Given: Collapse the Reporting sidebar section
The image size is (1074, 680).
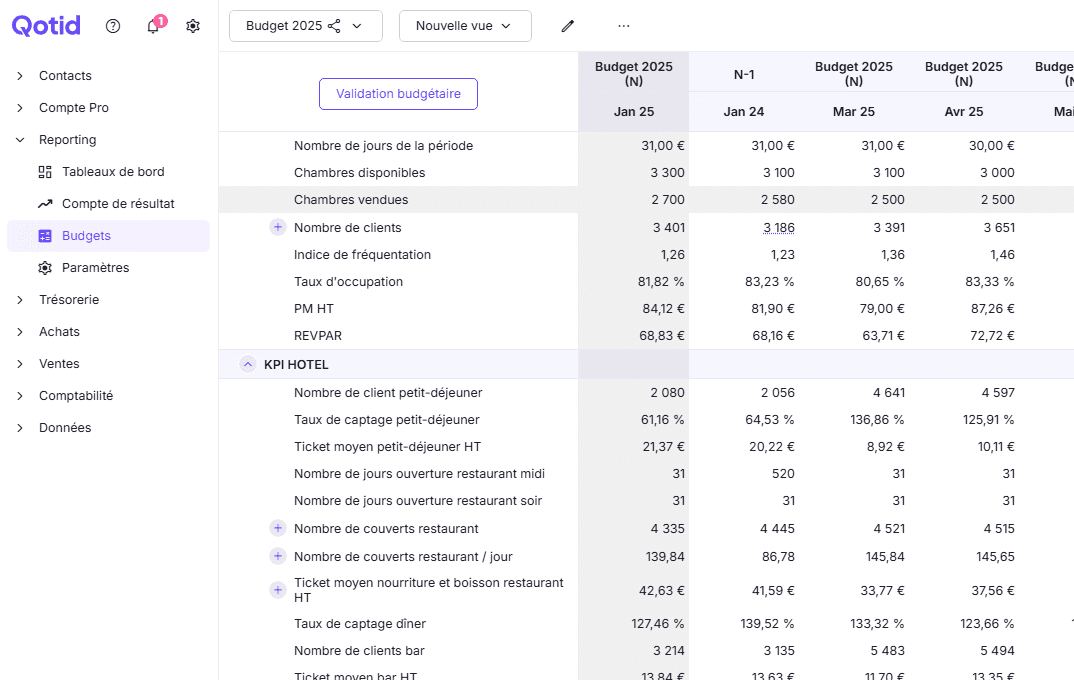Looking at the screenshot, I should pyautogui.click(x=21, y=139).
